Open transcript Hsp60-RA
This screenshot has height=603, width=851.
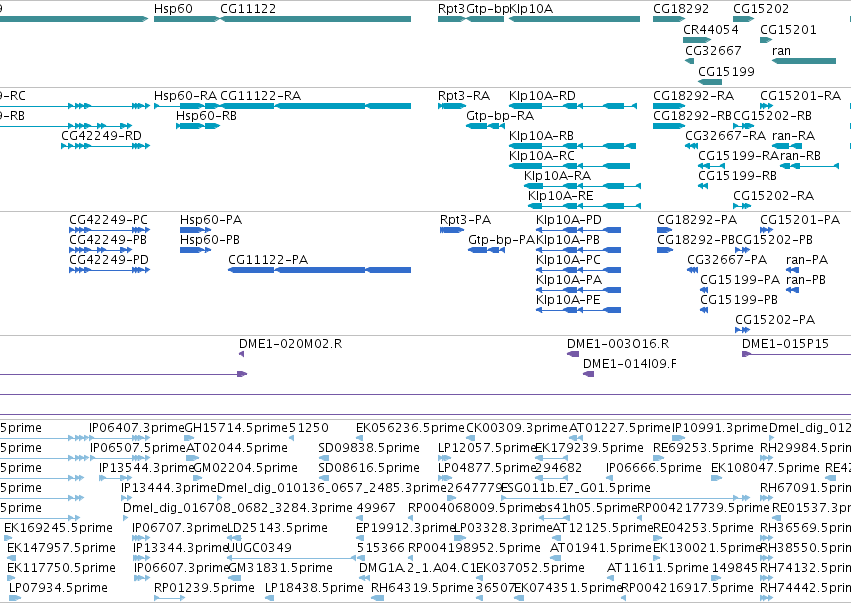pyautogui.click(x=186, y=96)
